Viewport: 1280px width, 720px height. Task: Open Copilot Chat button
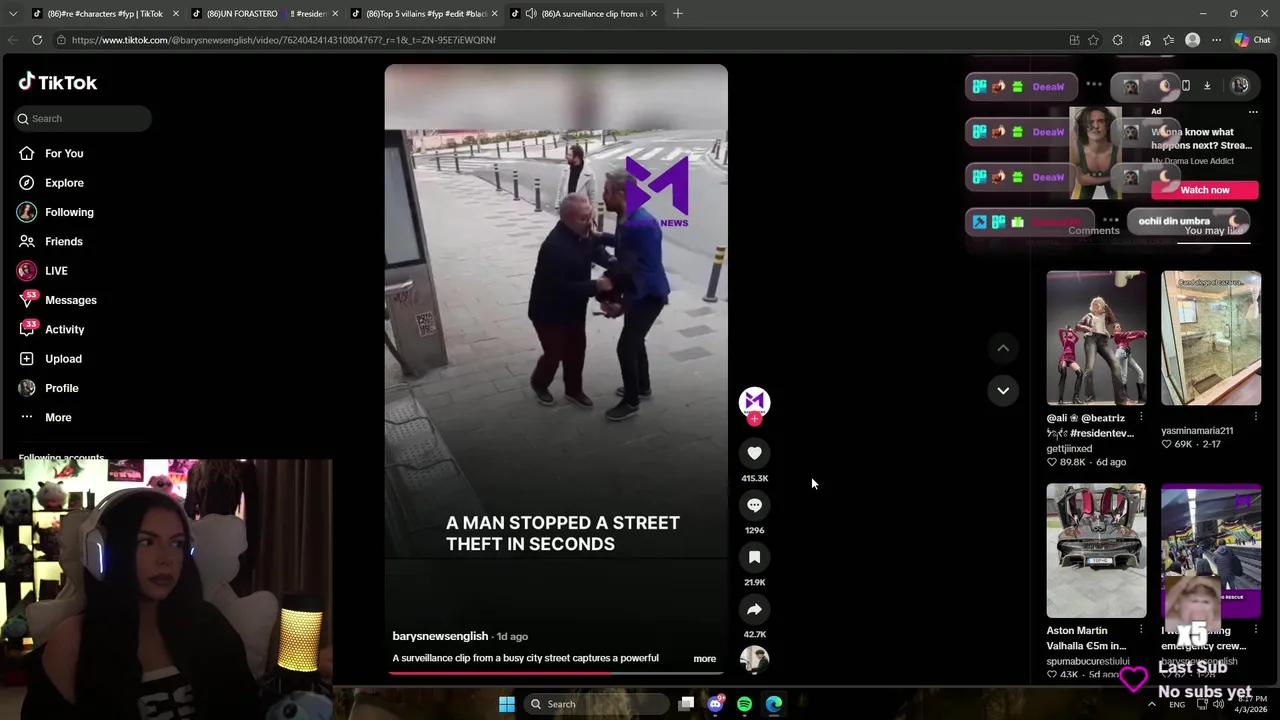tap(1253, 40)
